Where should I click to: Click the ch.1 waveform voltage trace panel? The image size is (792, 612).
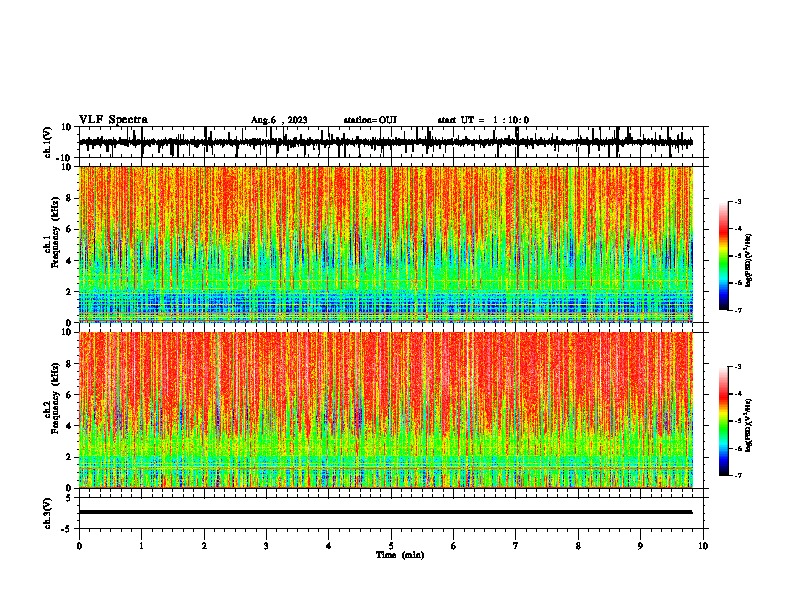pos(391,142)
